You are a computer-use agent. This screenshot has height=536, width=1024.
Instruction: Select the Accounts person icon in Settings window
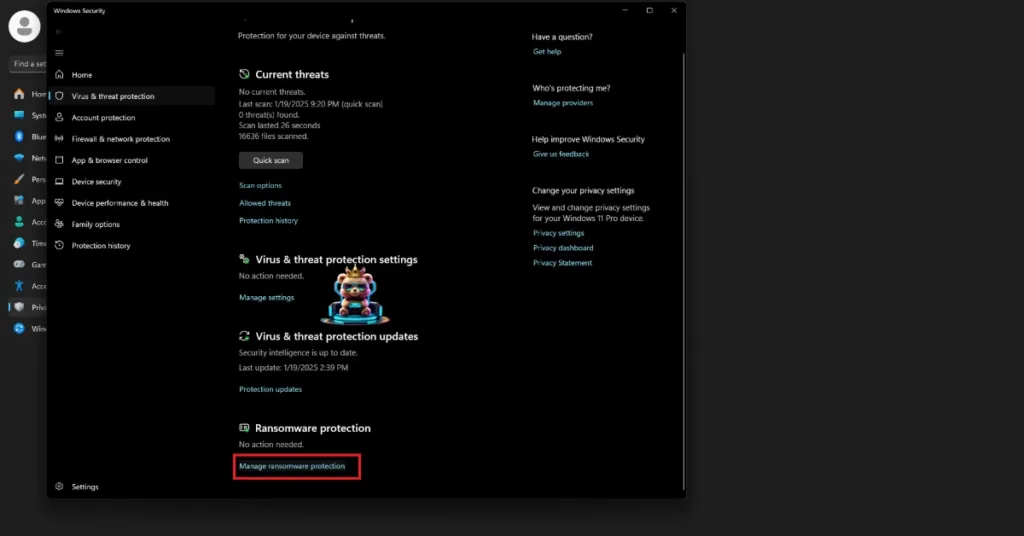coord(19,222)
